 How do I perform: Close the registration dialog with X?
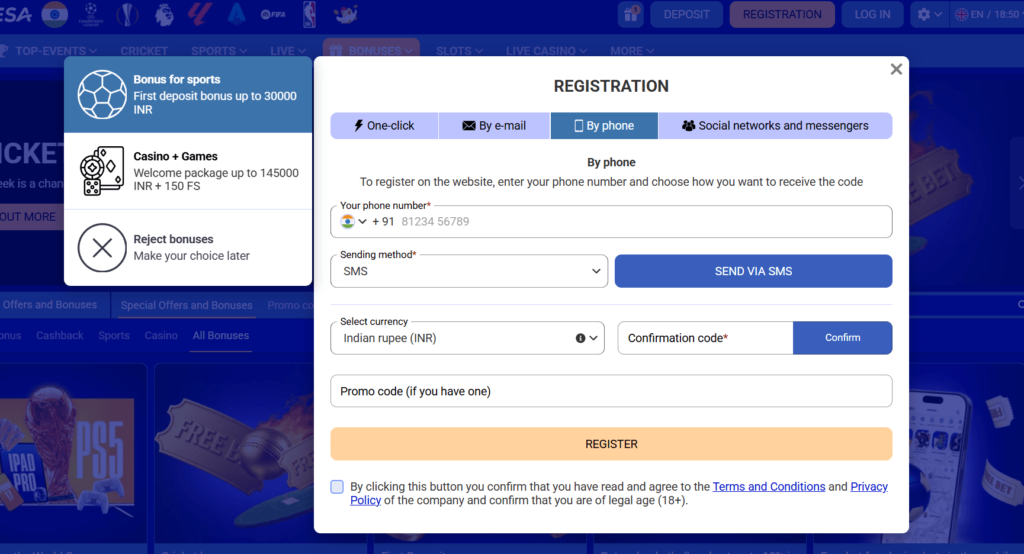[896, 69]
